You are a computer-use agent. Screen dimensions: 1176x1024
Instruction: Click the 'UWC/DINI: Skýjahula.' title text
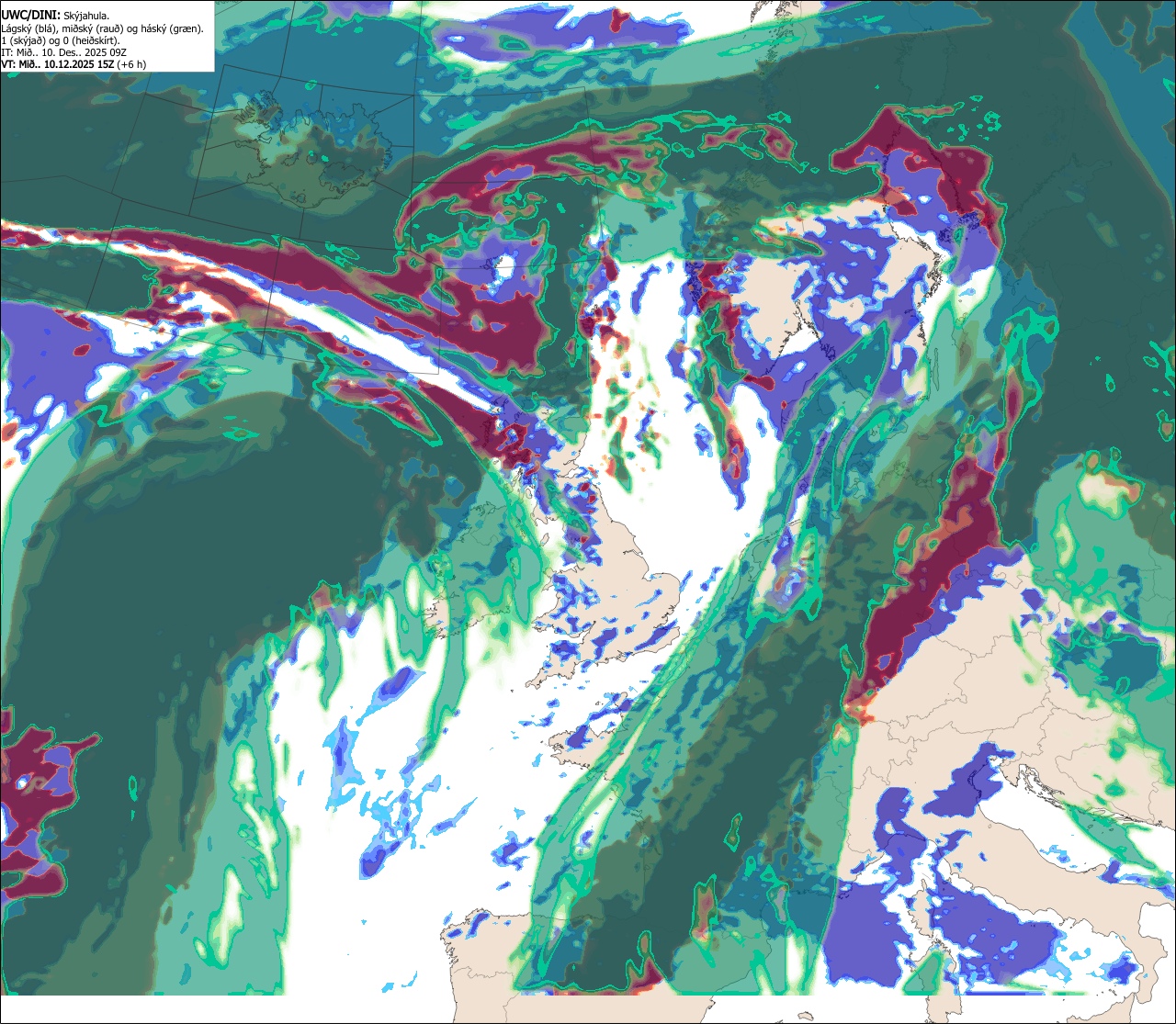56,16
